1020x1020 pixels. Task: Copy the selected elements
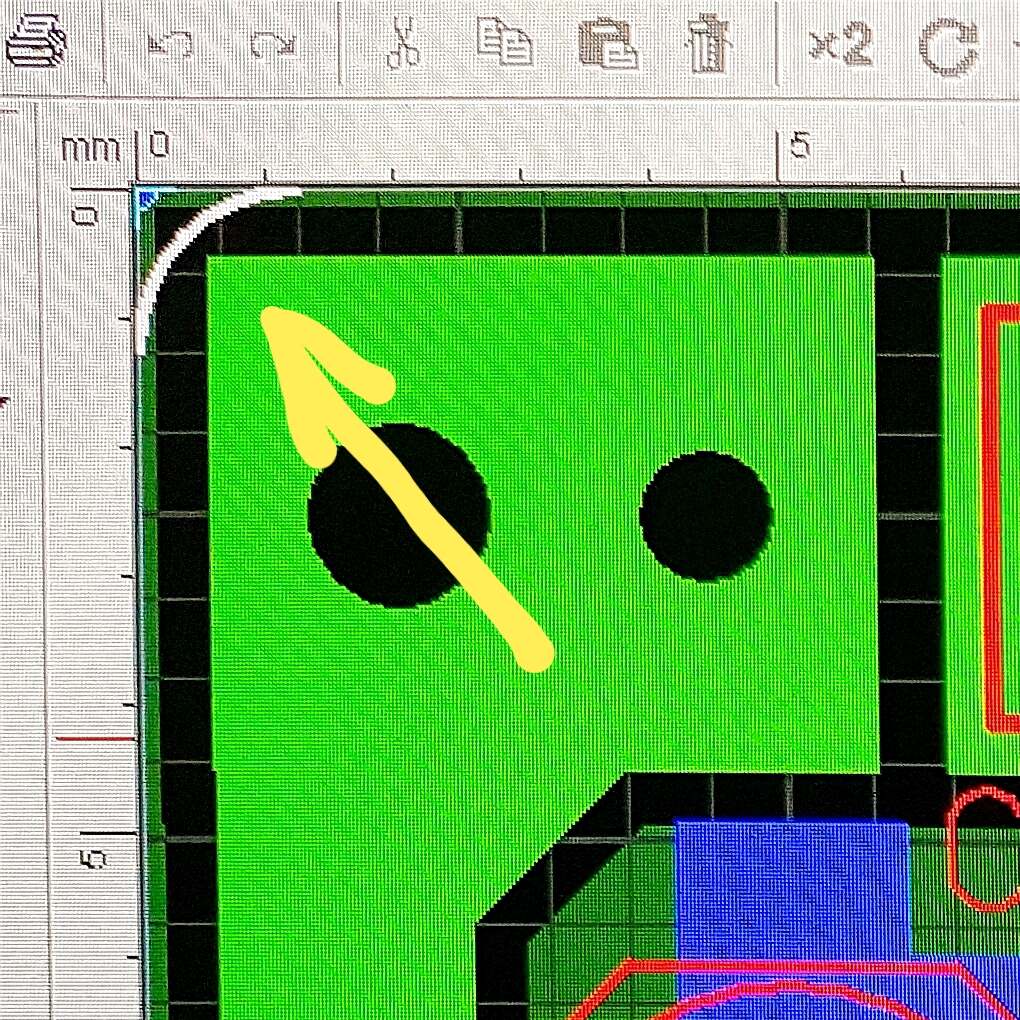tap(505, 42)
